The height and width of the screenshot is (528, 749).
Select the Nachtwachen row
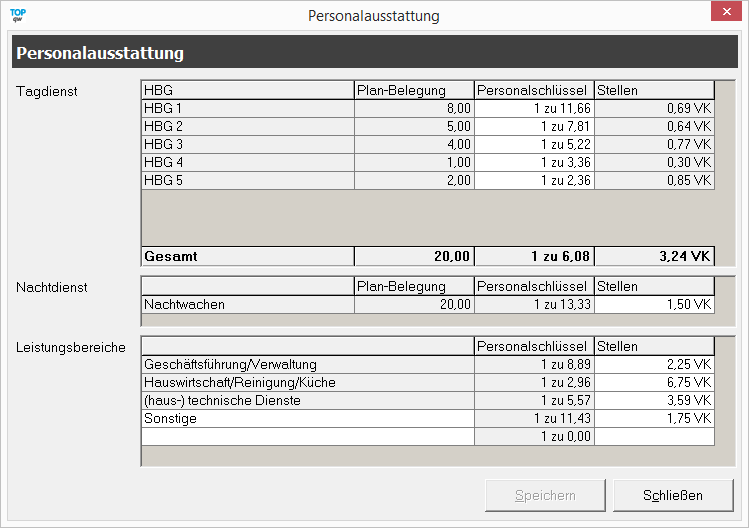click(247, 304)
